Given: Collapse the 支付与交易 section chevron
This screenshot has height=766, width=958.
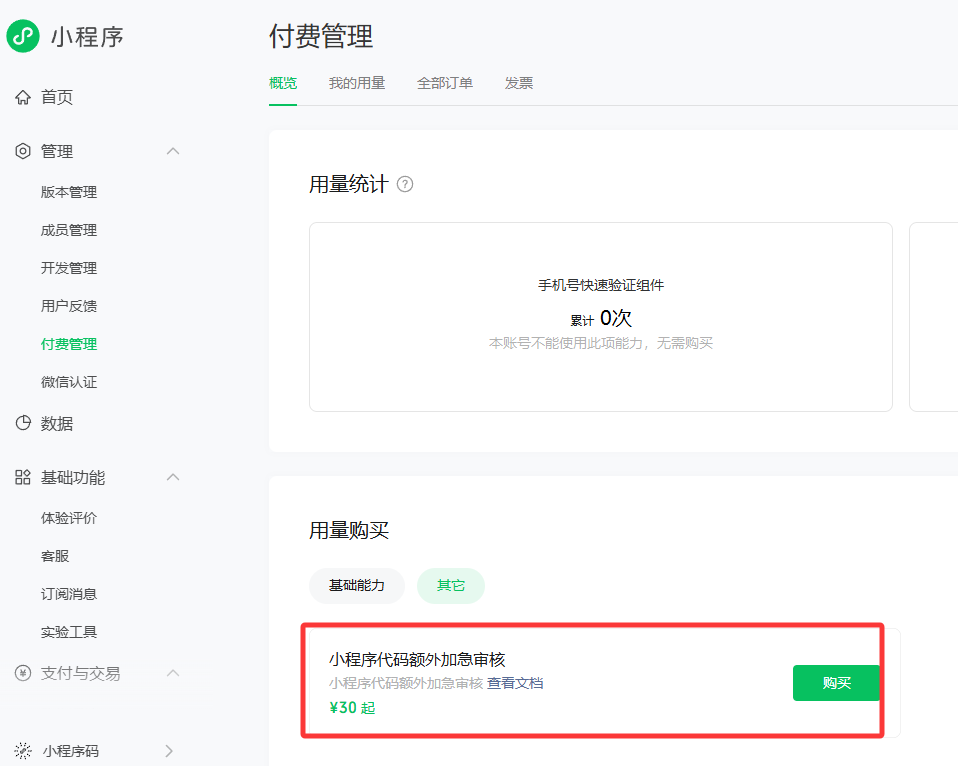Looking at the screenshot, I should point(173,673).
